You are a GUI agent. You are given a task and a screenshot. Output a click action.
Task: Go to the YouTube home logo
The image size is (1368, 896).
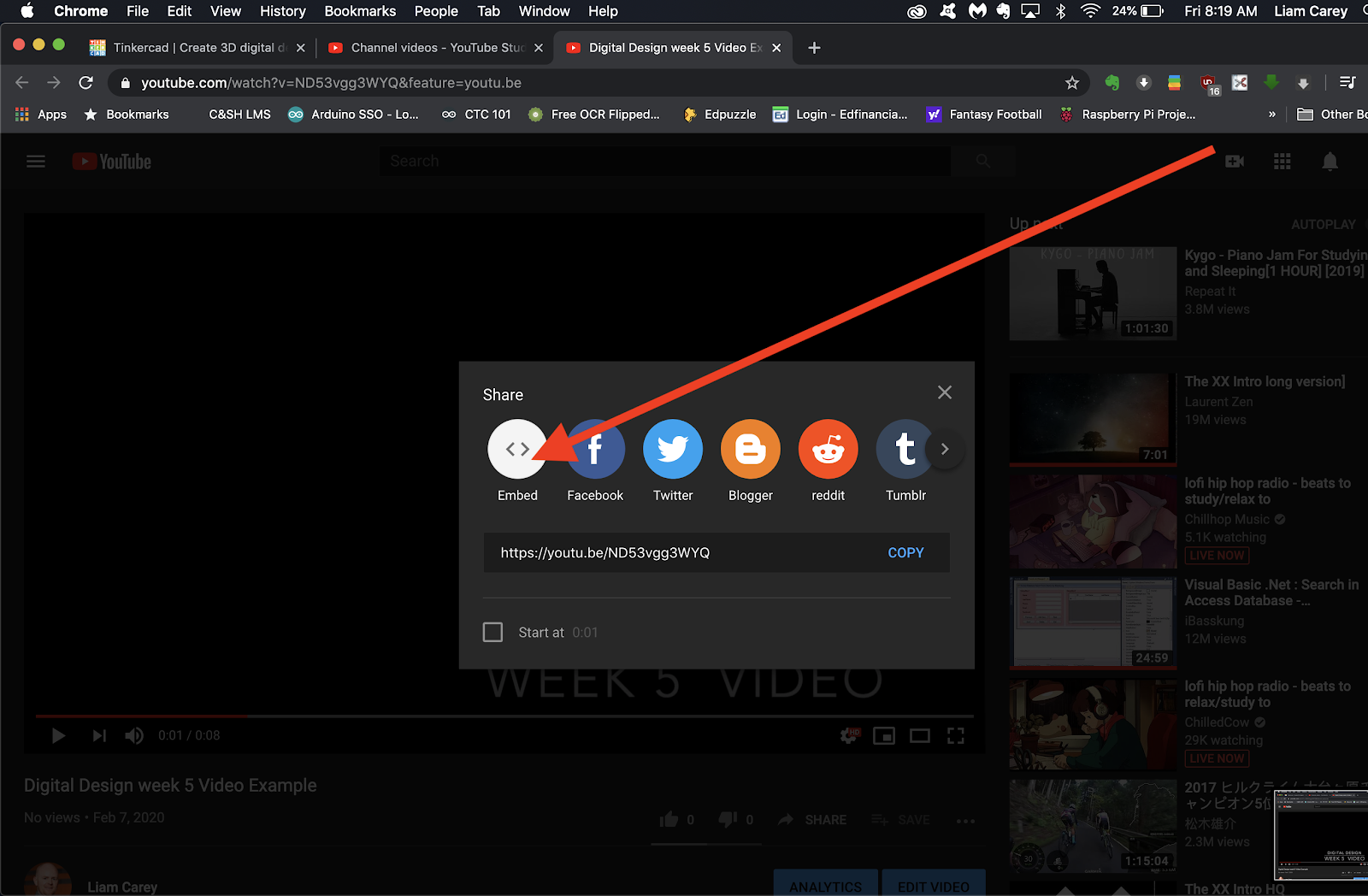point(112,161)
